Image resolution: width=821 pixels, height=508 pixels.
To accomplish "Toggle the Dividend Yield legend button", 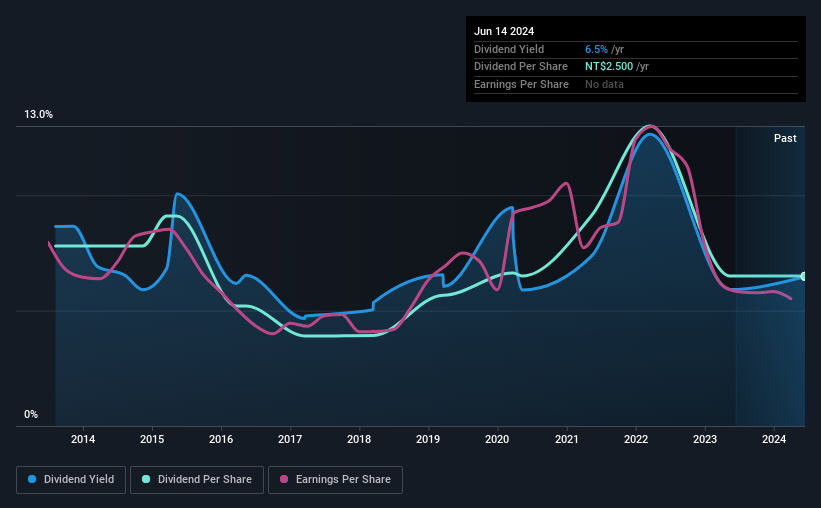I will (71, 480).
